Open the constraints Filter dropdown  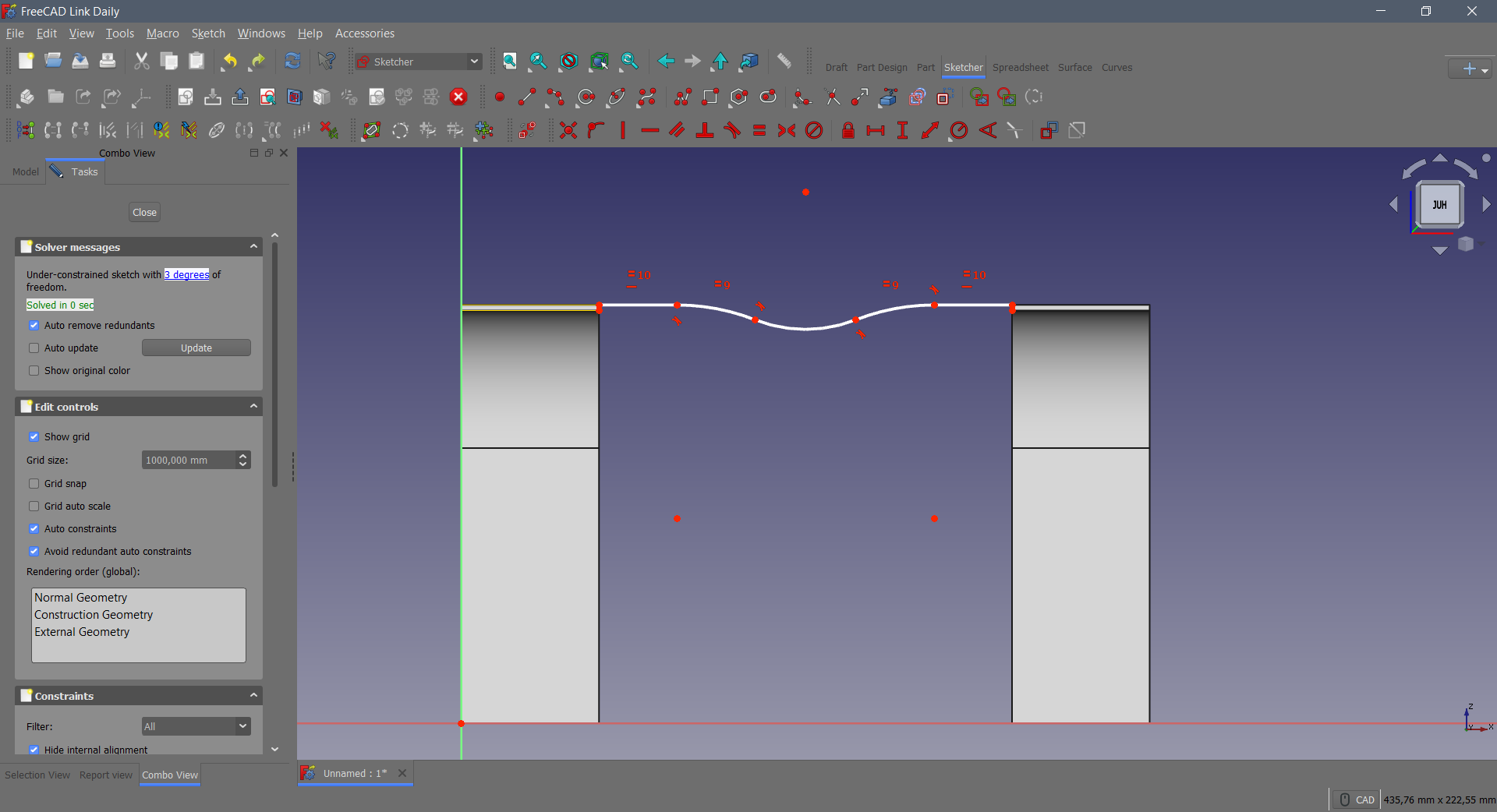click(242, 726)
